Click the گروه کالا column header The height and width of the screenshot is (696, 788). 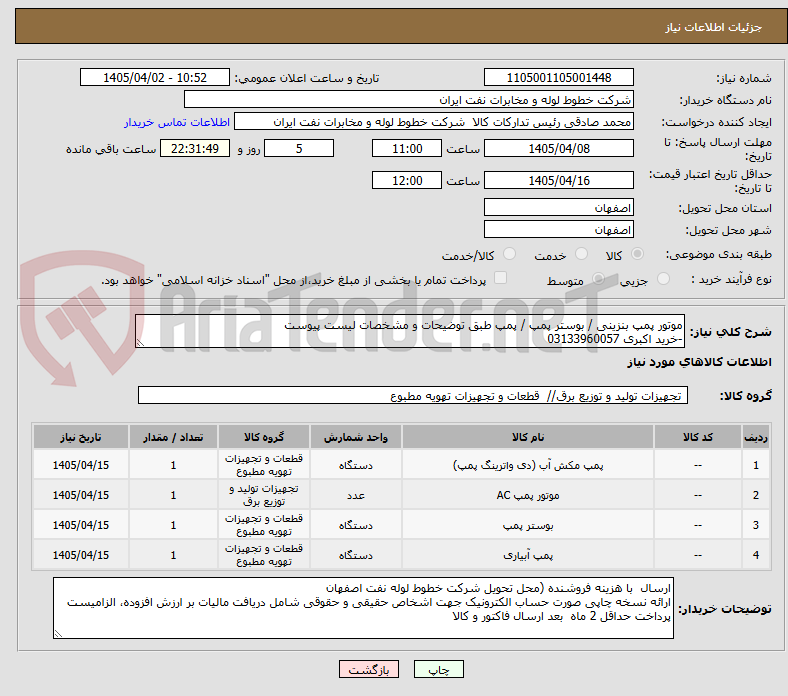tap(264, 437)
